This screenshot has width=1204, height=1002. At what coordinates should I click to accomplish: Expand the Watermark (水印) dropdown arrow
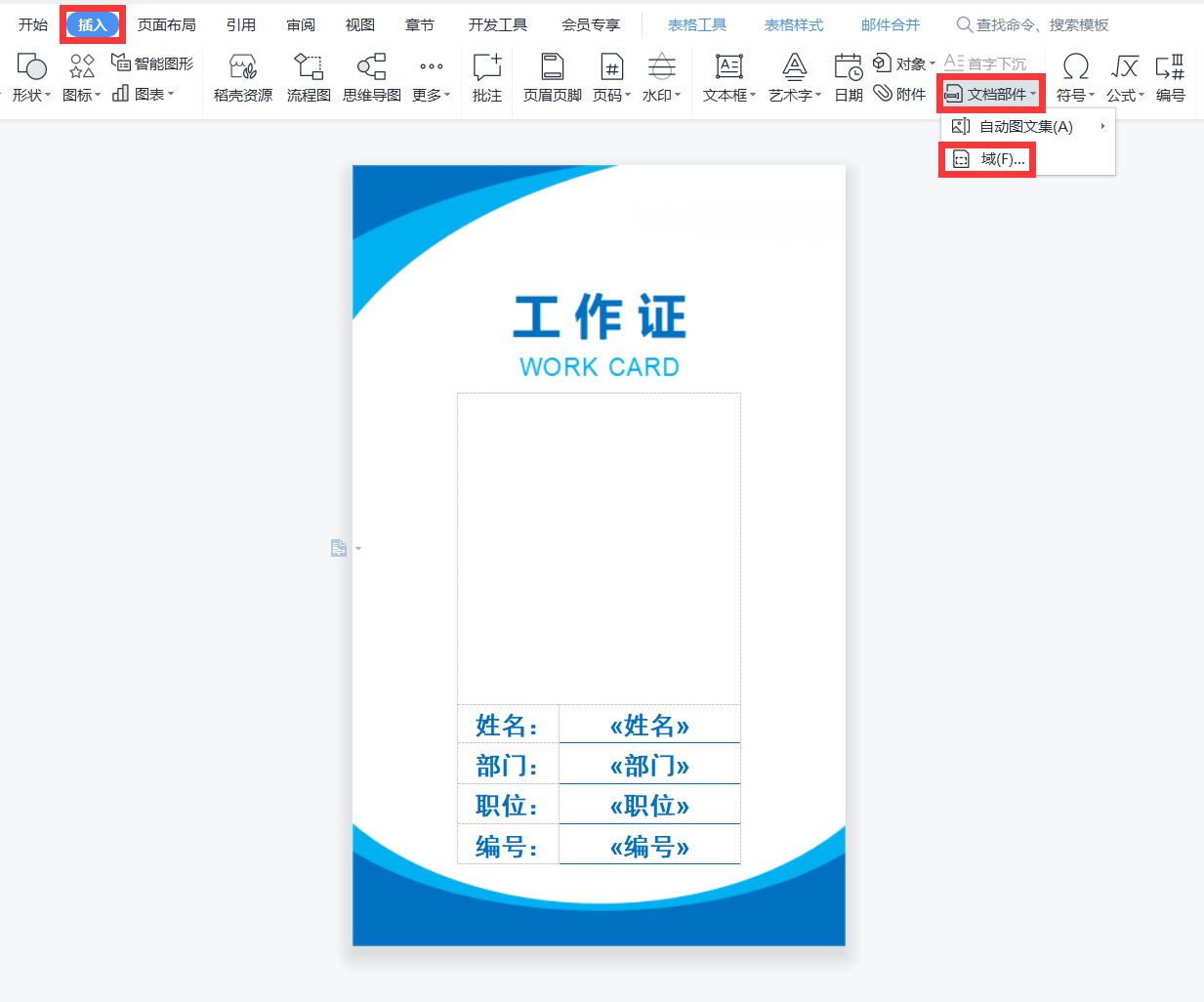coord(678,95)
